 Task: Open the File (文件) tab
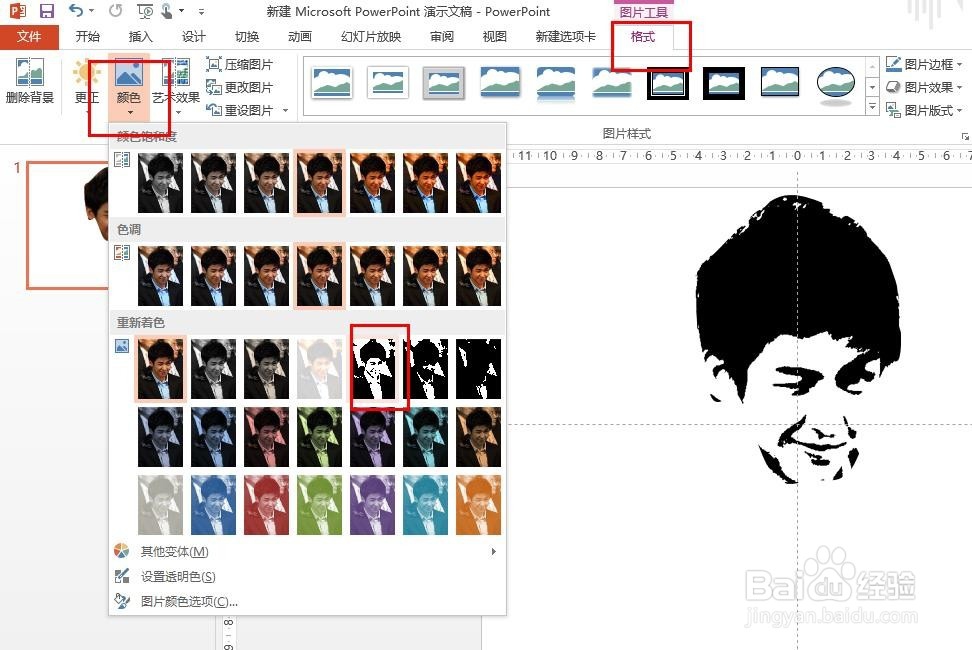coord(29,37)
